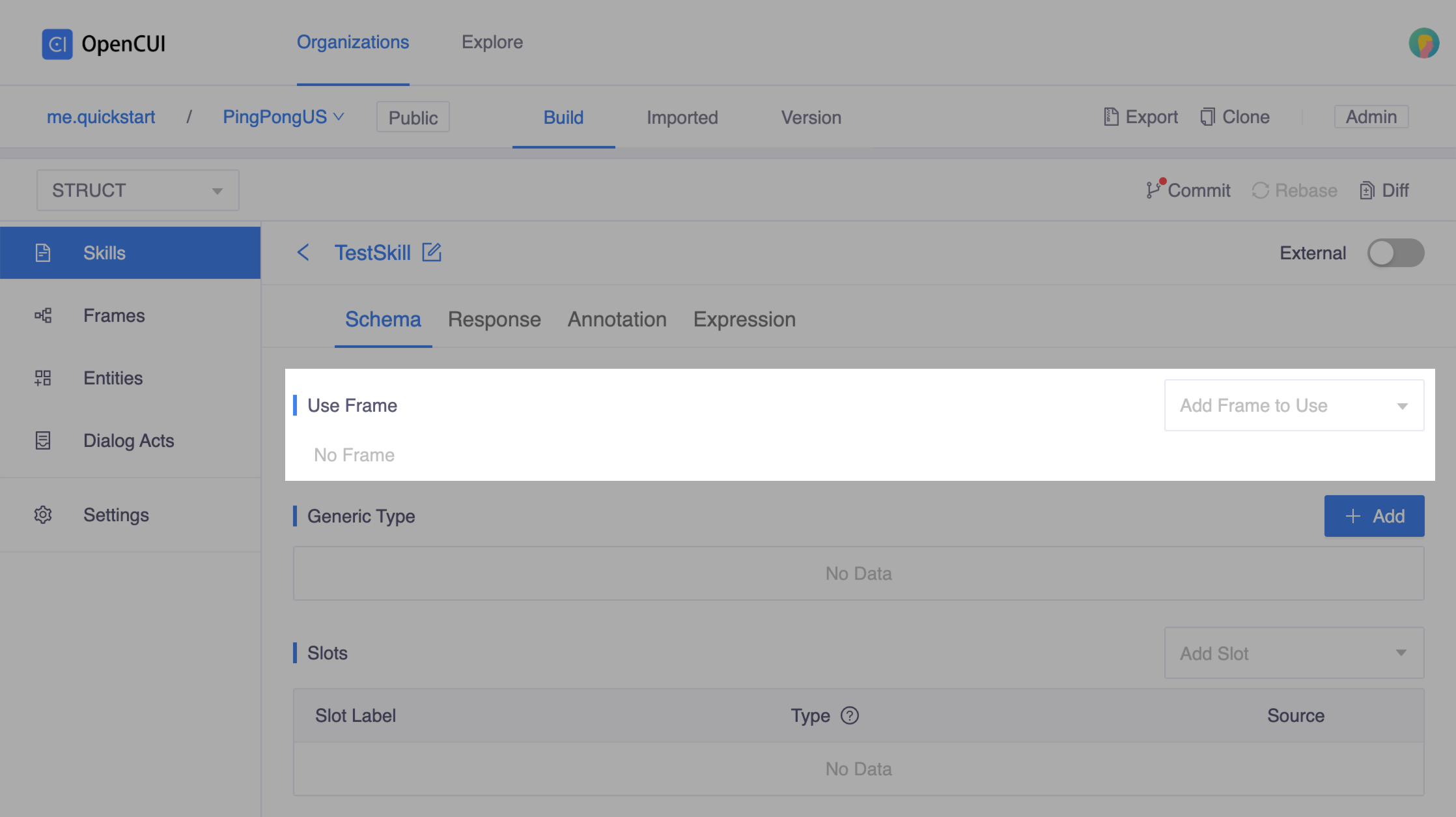Open Settings in the sidebar
1456x817 pixels.
click(116, 515)
